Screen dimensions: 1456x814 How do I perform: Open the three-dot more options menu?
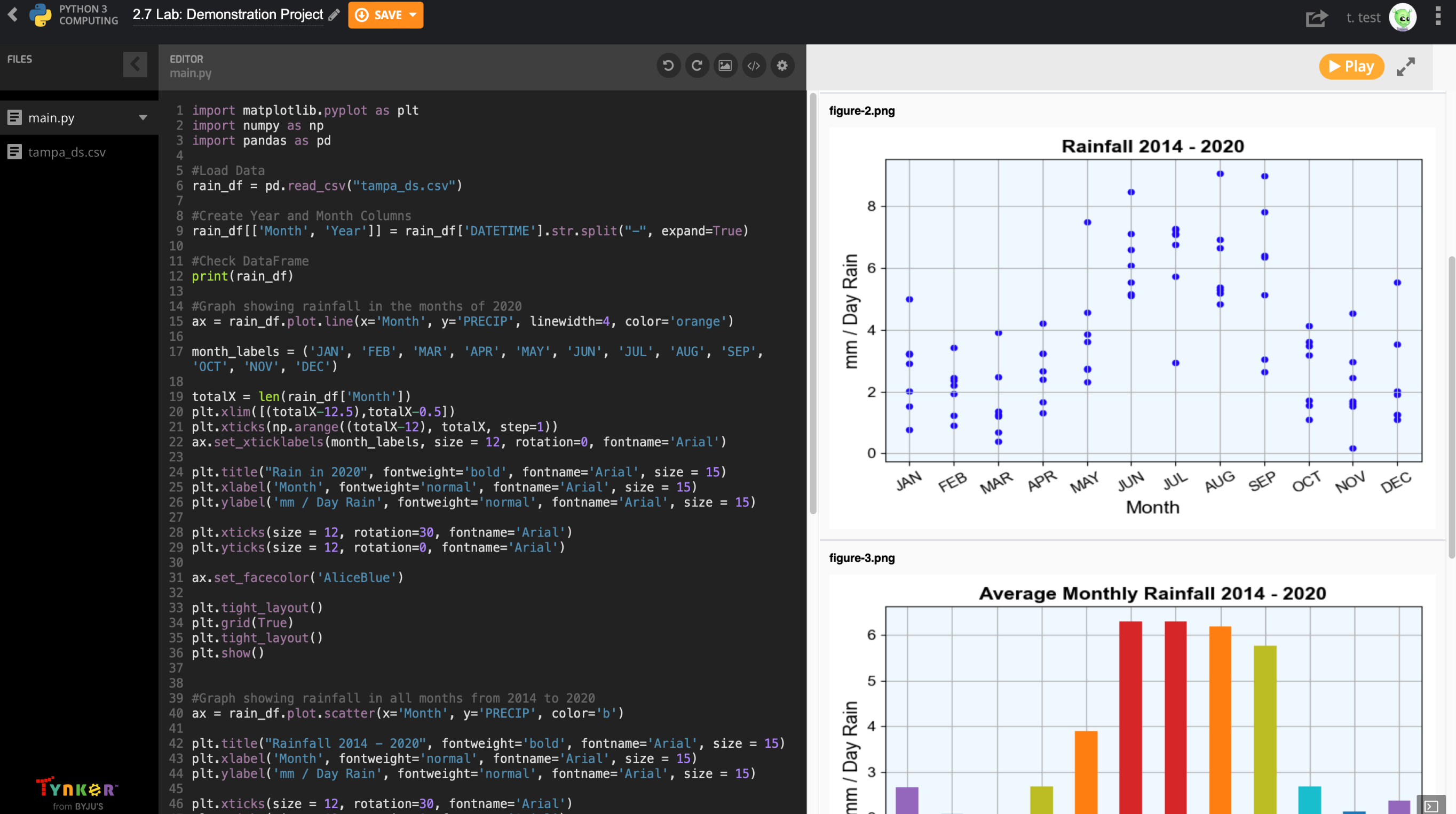click(1438, 17)
